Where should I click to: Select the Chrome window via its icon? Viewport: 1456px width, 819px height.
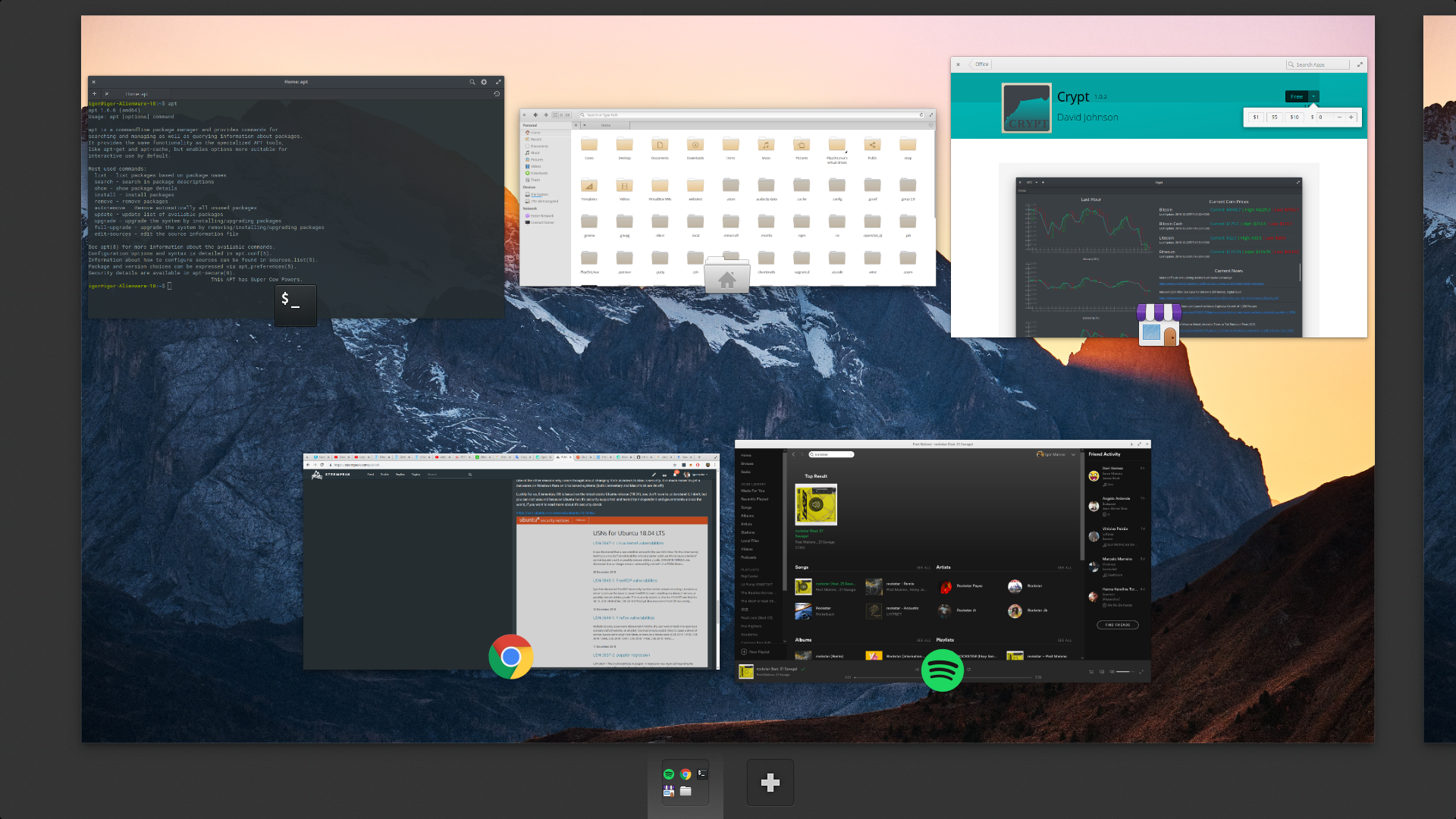coord(510,656)
